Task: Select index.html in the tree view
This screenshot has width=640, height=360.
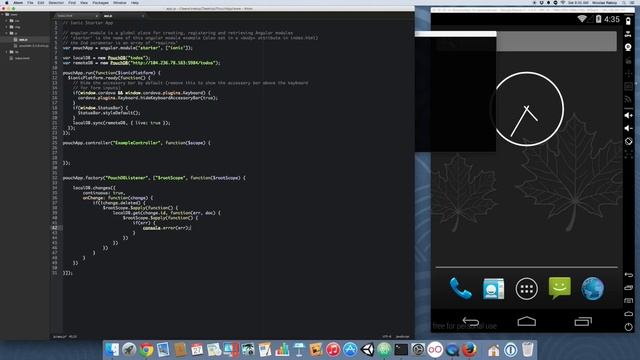Action: point(22,58)
